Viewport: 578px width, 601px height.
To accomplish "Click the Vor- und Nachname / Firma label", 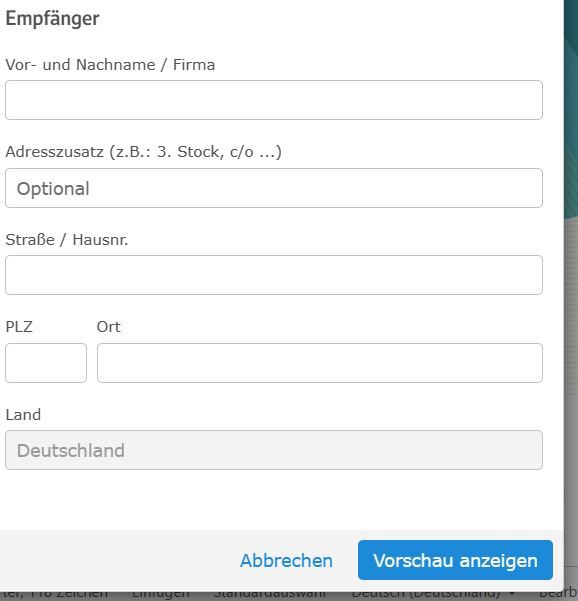I will [x=110, y=65].
